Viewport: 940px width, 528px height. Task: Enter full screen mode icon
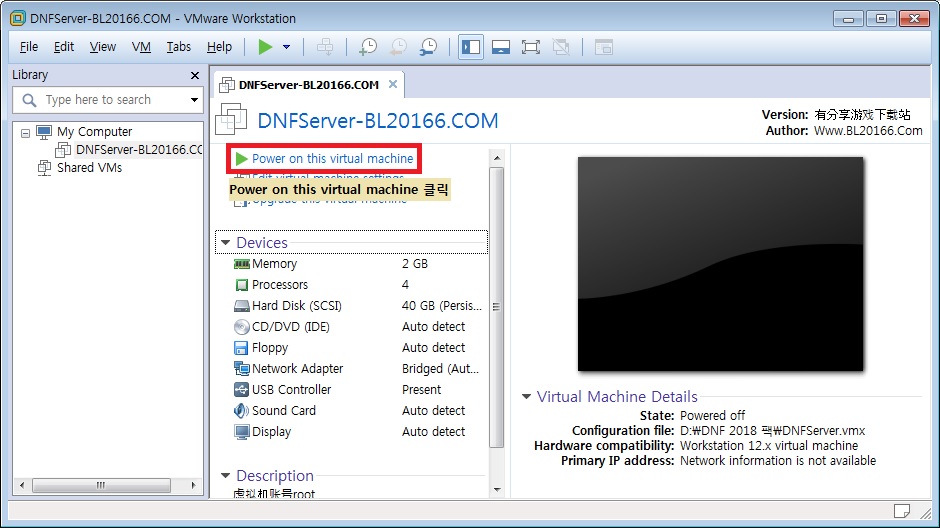coord(531,47)
